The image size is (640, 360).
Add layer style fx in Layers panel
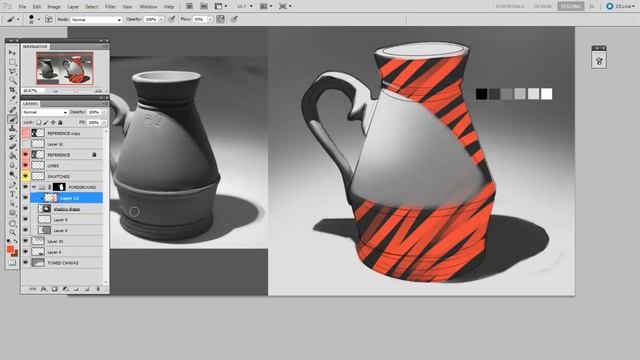44,289
